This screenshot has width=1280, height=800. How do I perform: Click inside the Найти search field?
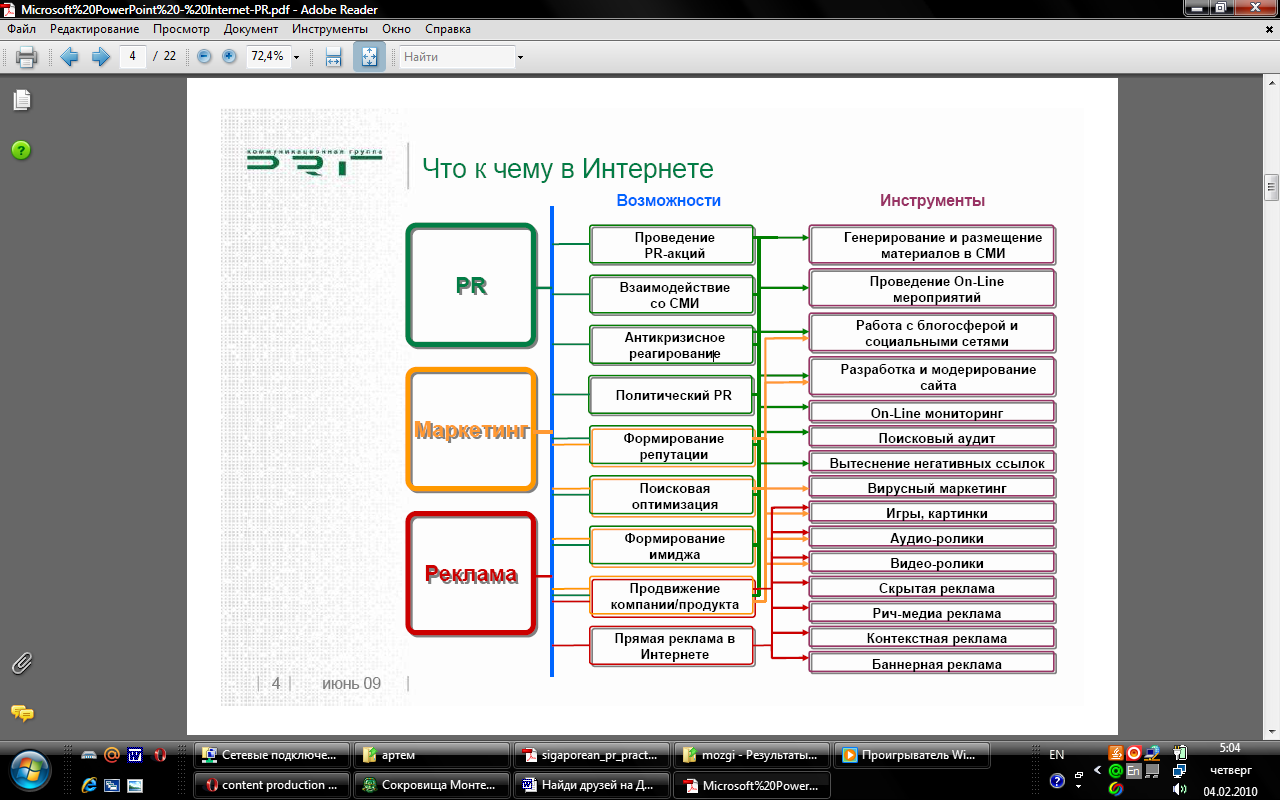[456, 57]
